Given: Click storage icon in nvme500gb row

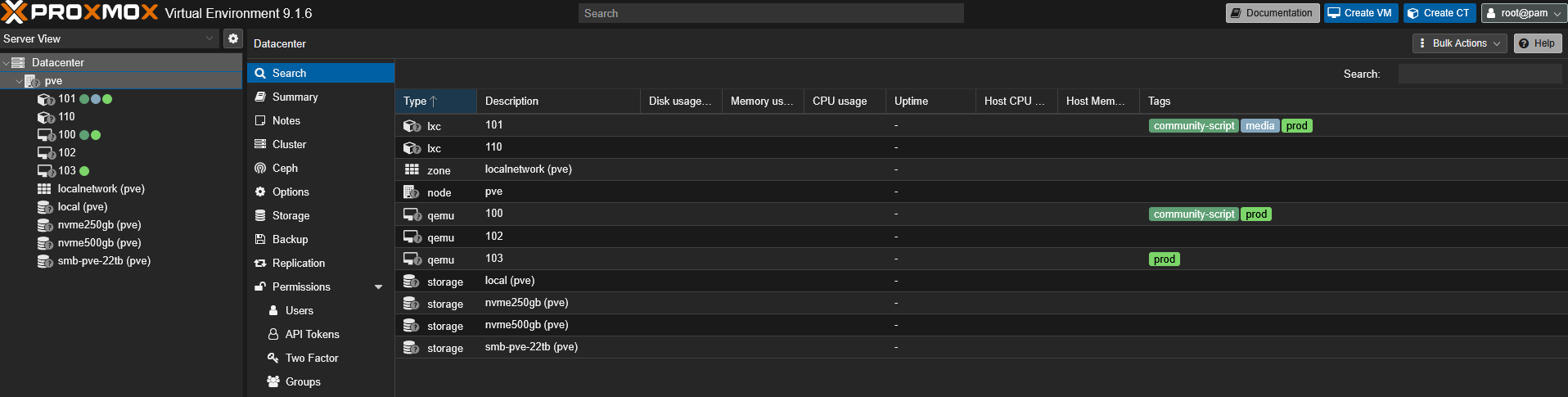Looking at the screenshot, I should 412,325.
